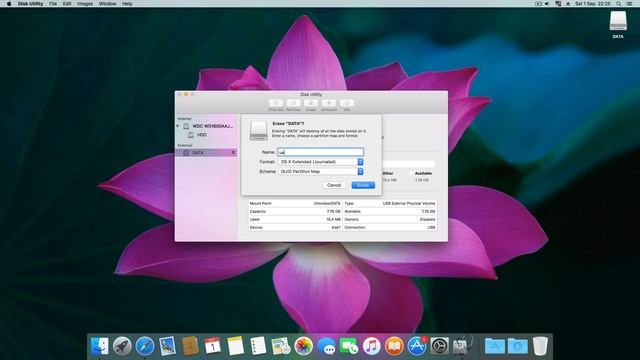This screenshot has height=360, width=640.
Task: Open Finder from the dock
Action: (x=100, y=346)
